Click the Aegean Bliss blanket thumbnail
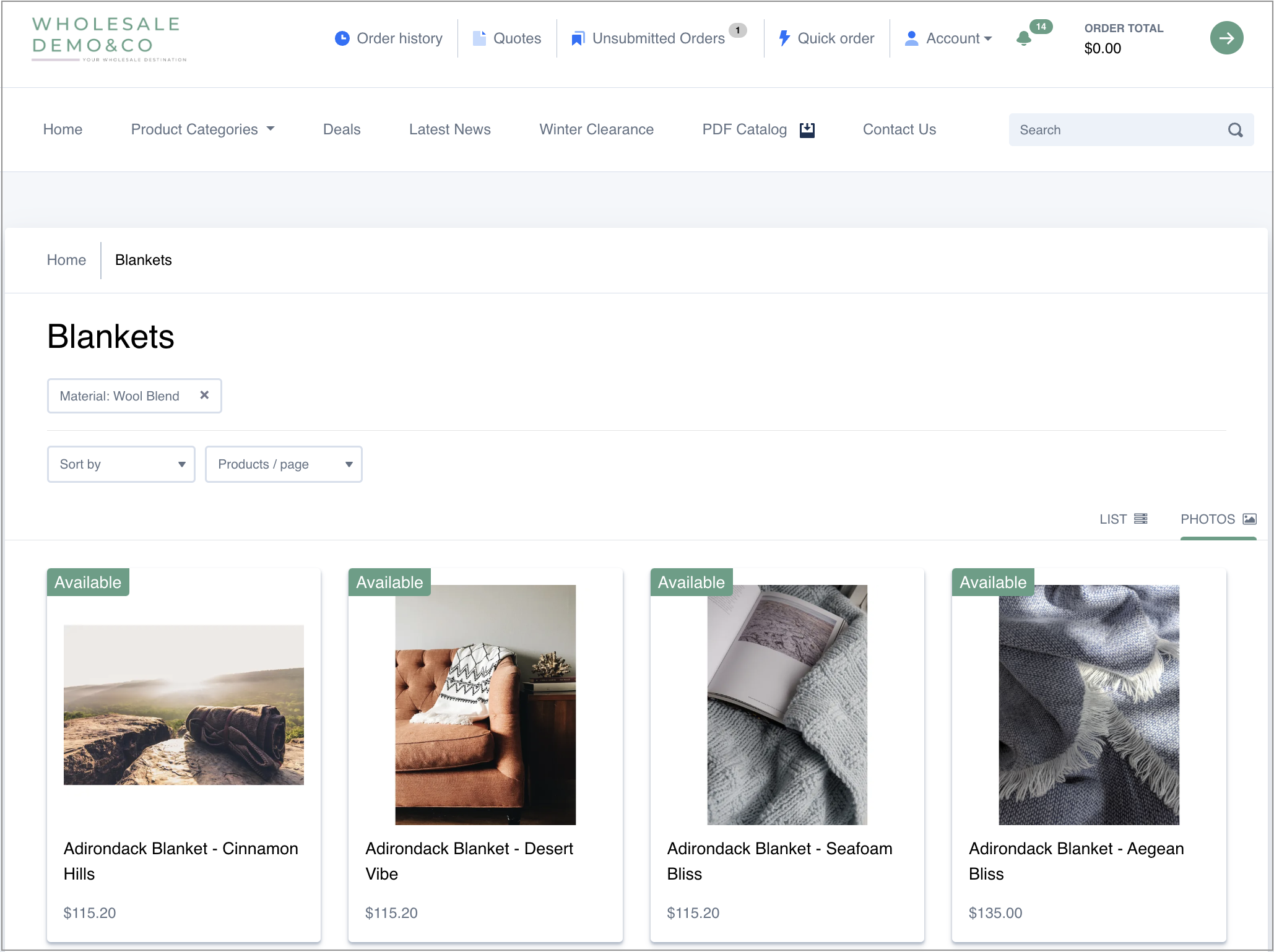 [1088, 704]
